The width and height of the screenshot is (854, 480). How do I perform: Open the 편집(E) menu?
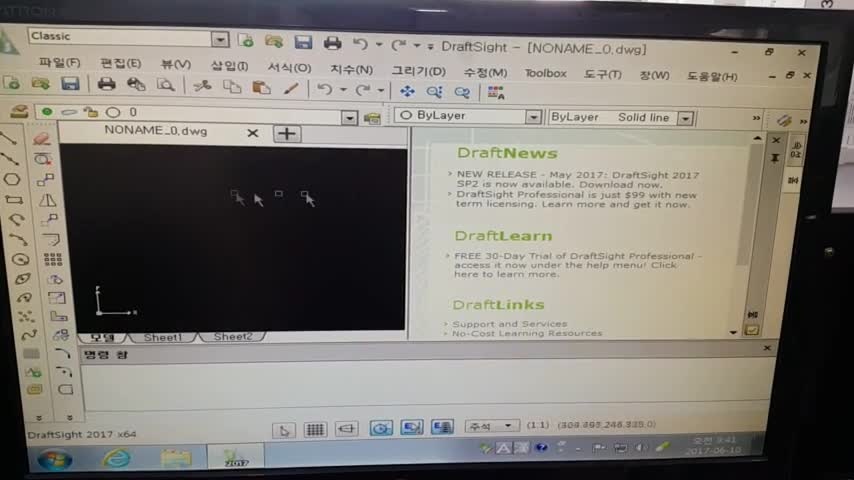click(x=120, y=64)
